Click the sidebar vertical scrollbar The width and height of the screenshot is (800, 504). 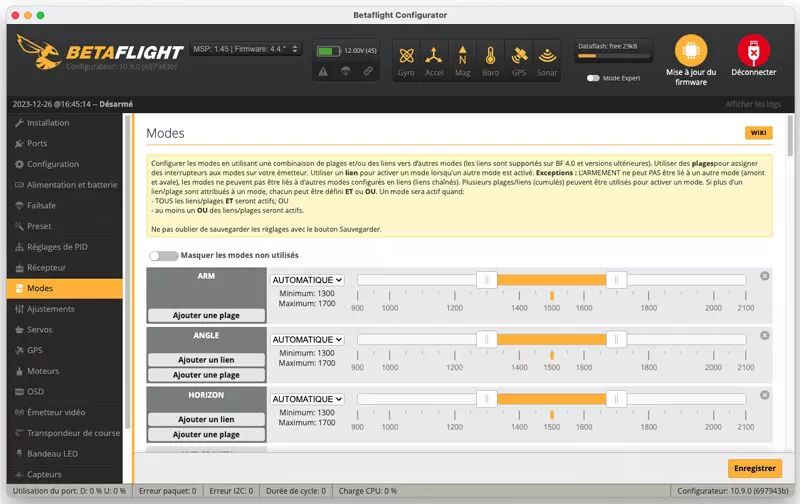click(127, 271)
